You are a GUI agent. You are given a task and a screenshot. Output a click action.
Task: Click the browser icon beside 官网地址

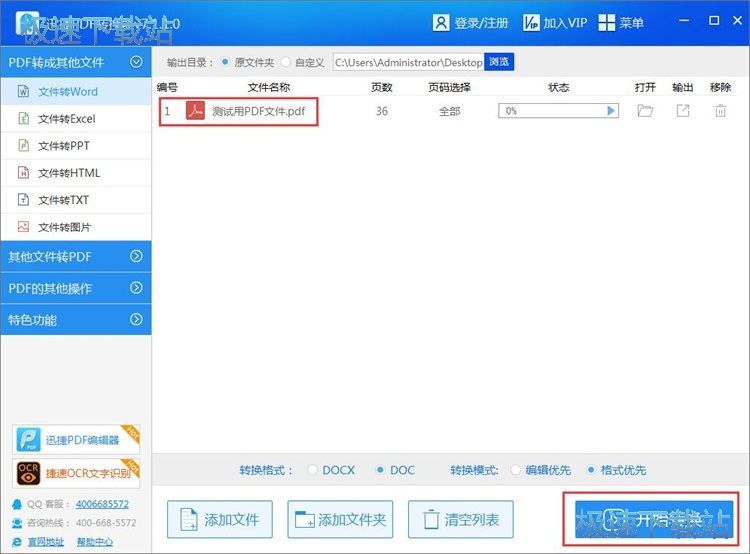(x=17, y=542)
